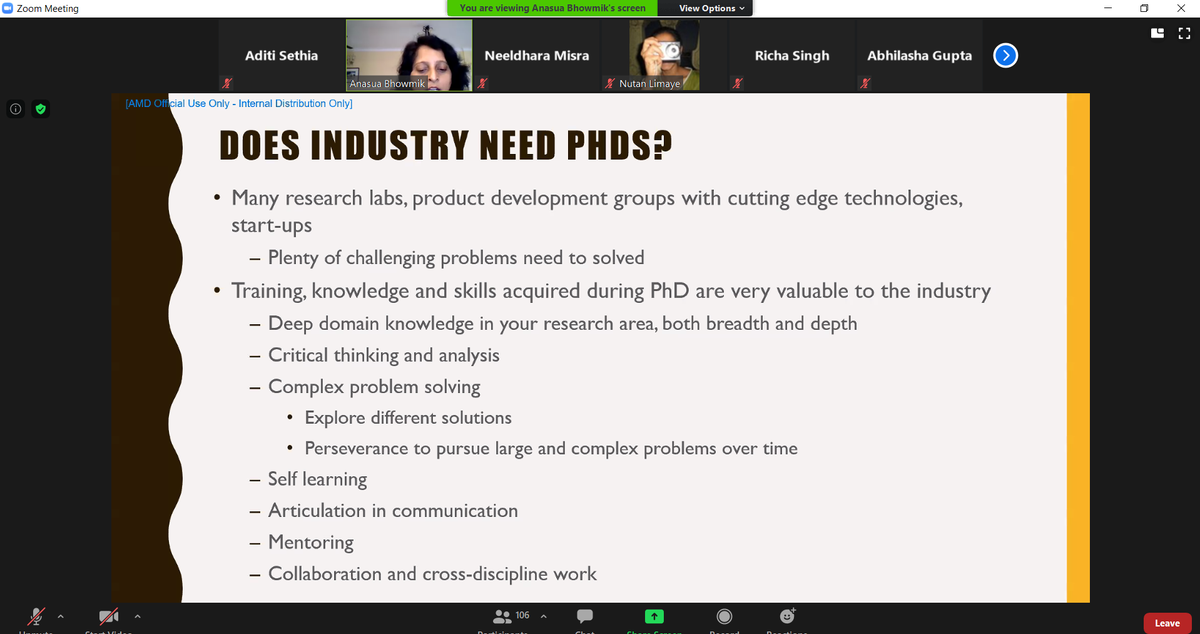This screenshot has width=1200, height=634.
Task: Switch the video gallery layout view
Action: click(1158, 33)
